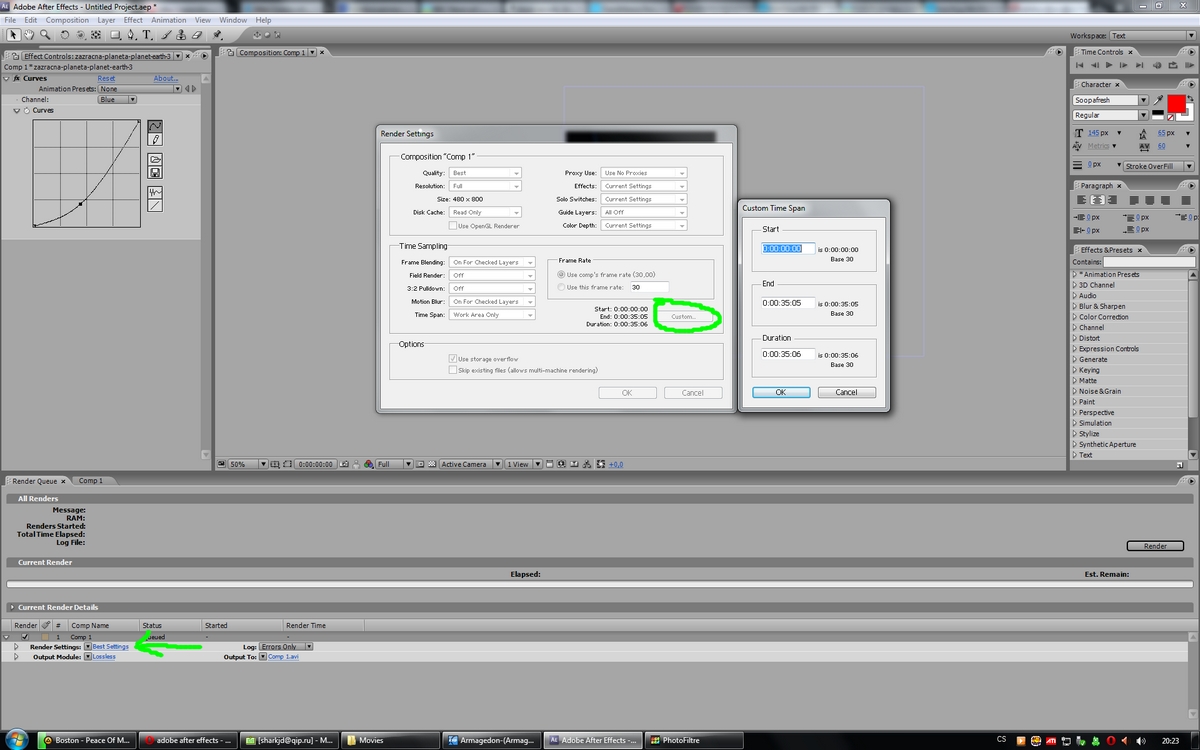This screenshot has width=1200, height=750.
Task: Select the Zoom magnifier tool
Action: pos(45,35)
